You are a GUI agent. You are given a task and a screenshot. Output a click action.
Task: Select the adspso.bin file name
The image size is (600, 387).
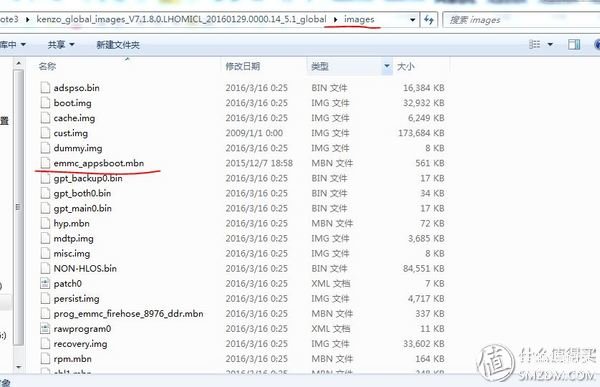pos(77,88)
